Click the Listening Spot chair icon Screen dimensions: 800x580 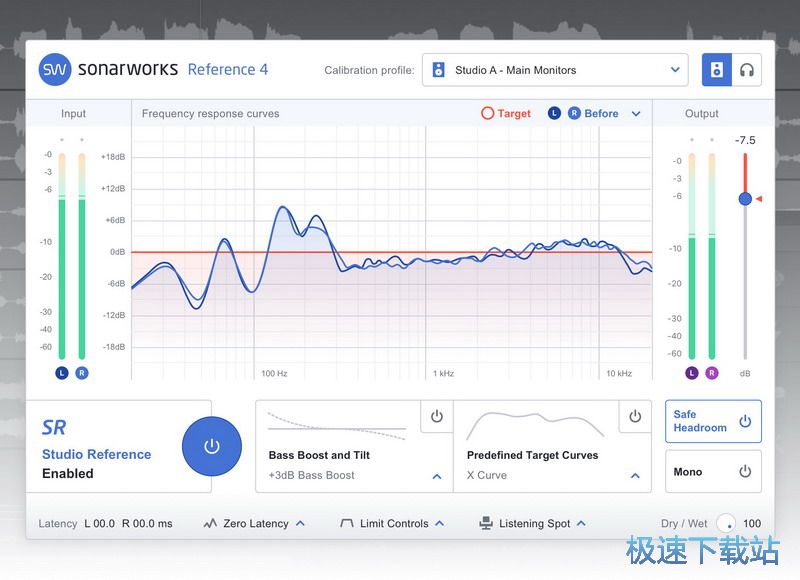coord(485,523)
